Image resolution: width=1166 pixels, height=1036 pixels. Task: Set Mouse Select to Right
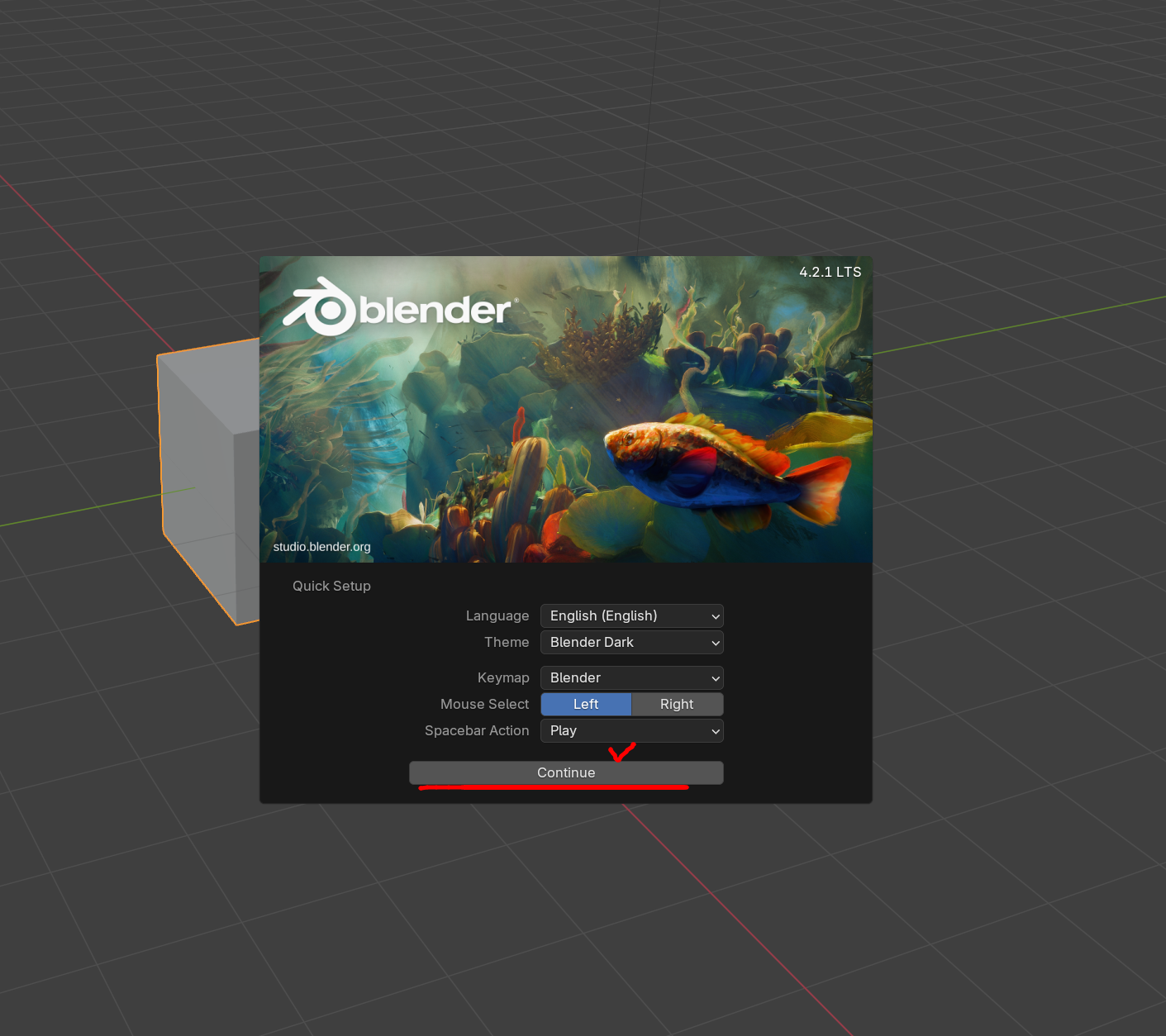tap(678, 704)
